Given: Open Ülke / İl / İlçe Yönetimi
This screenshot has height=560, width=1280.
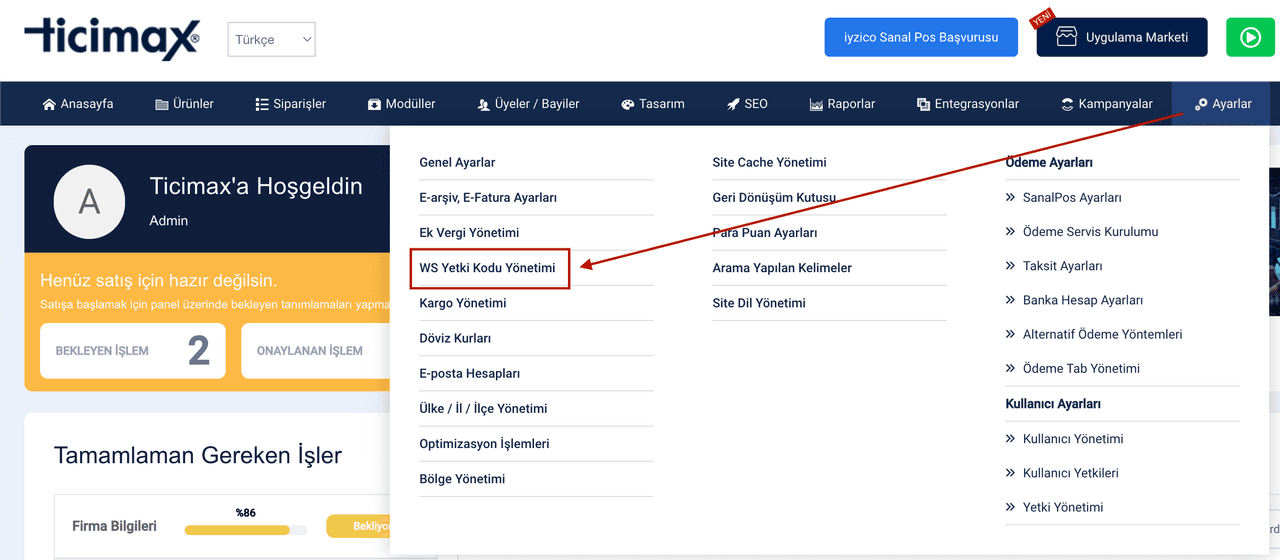Looking at the screenshot, I should coord(483,408).
